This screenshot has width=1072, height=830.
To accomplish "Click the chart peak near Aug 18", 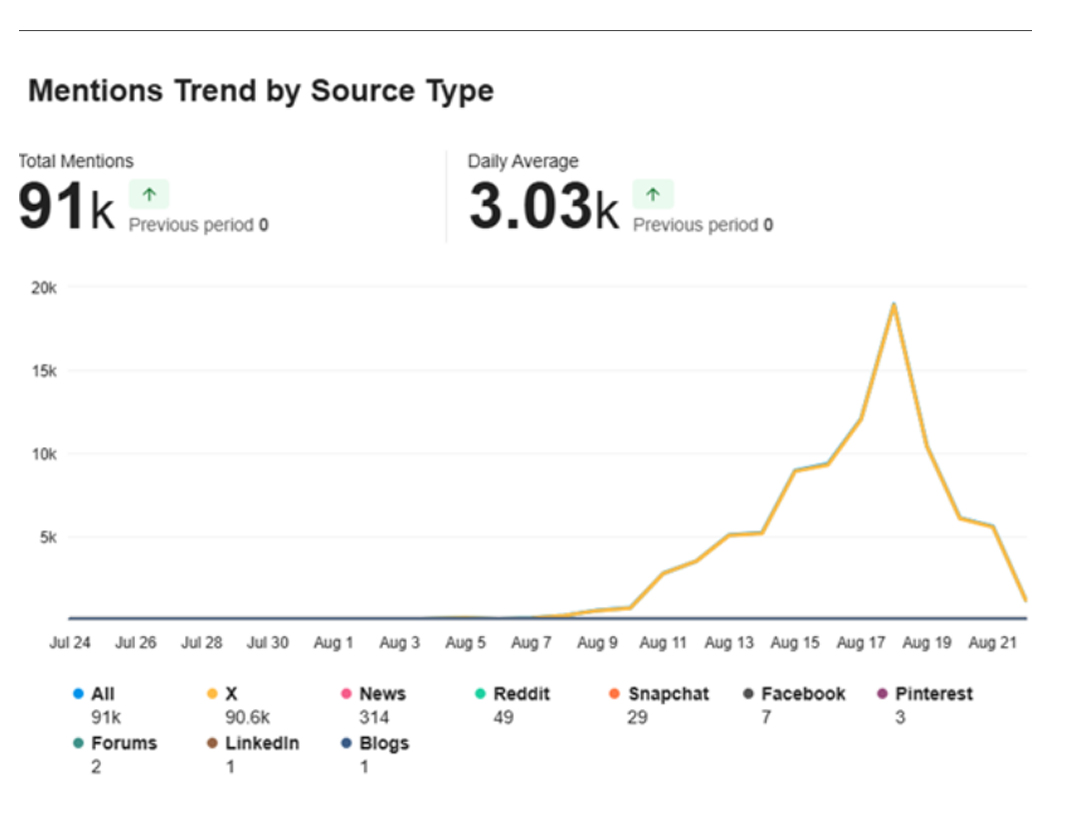I will [x=893, y=304].
